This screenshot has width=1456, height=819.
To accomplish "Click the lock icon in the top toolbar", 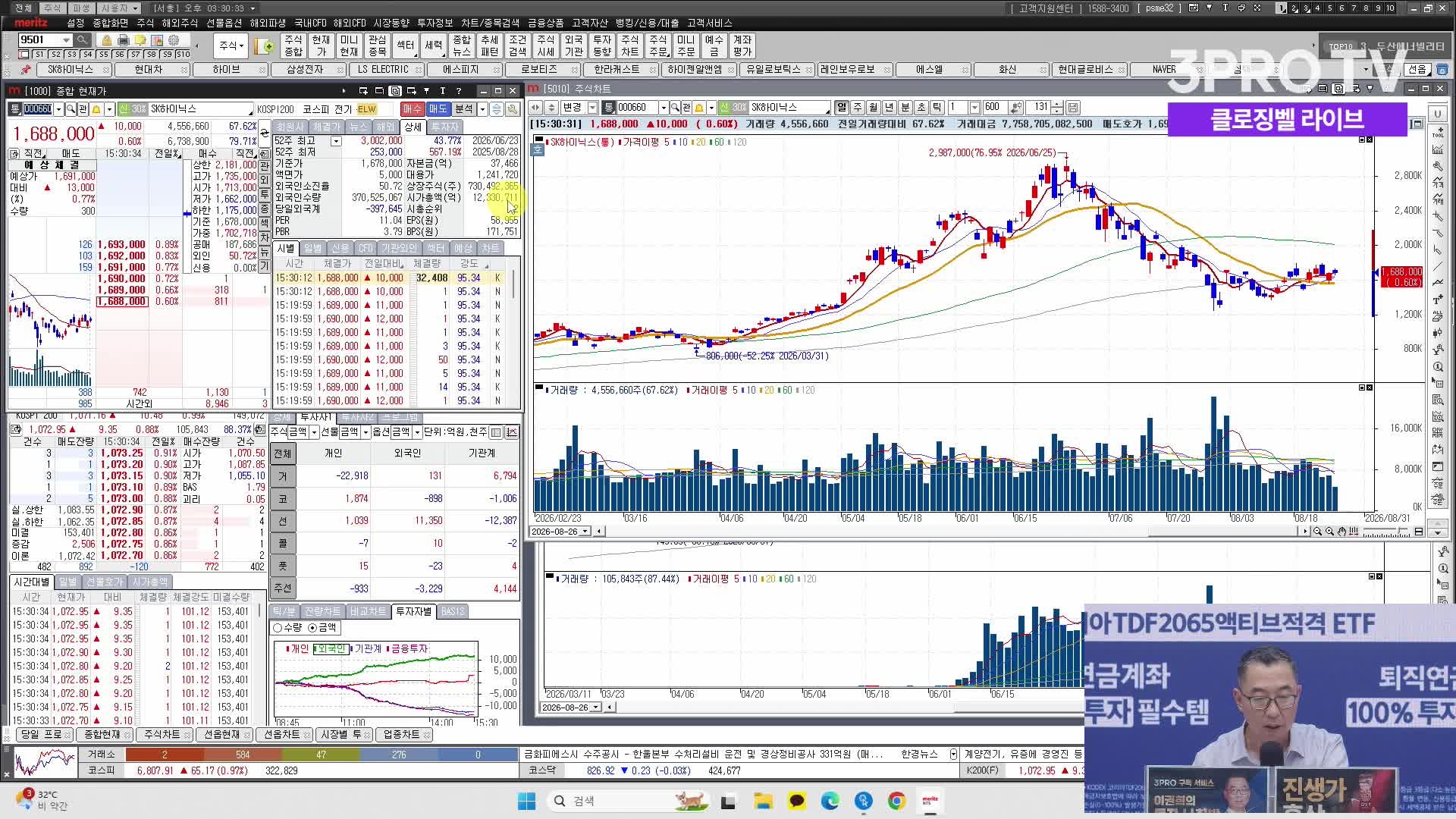I will pos(106,40).
